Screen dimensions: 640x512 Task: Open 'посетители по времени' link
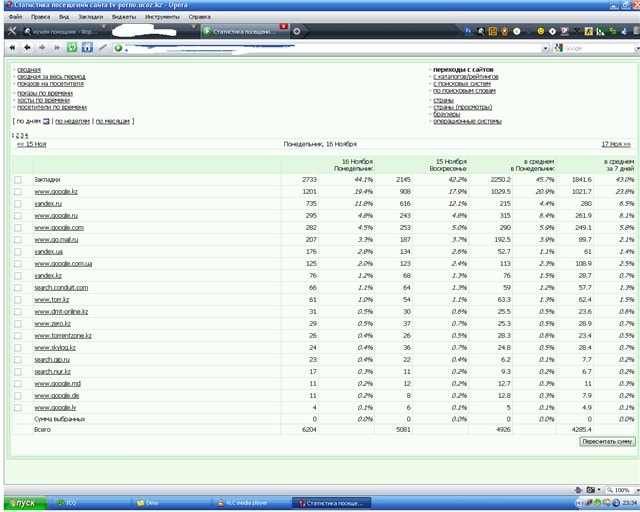point(52,107)
